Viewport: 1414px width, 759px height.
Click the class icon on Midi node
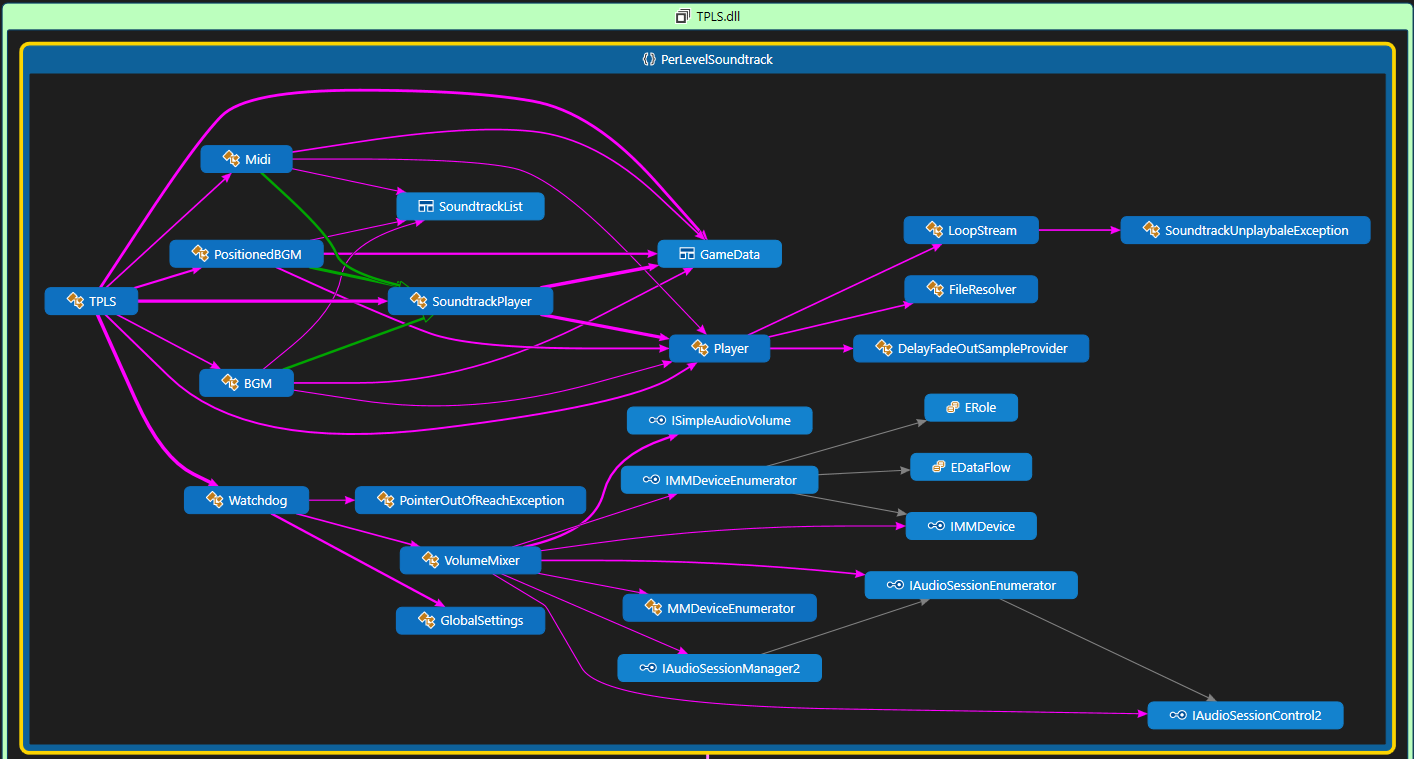[231, 159]
